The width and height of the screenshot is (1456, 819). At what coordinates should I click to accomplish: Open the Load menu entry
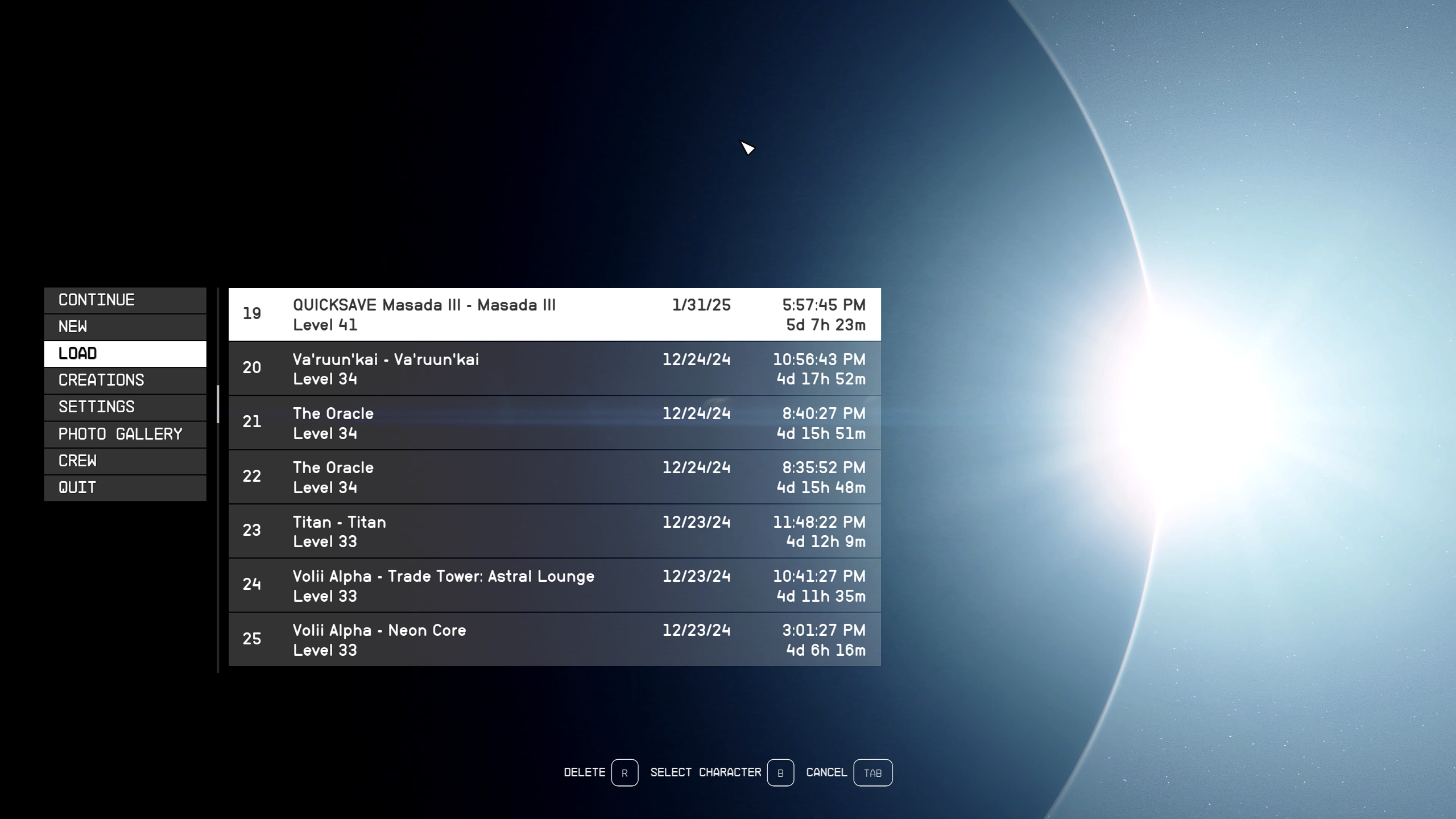[125, 353]
